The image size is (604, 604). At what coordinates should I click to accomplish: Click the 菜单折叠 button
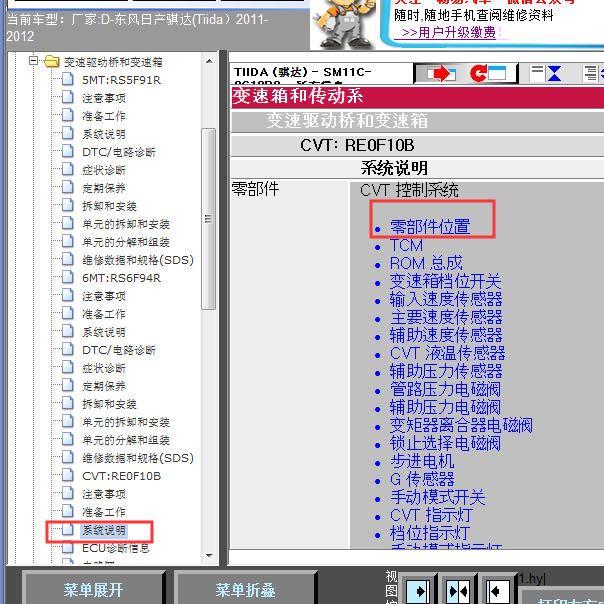click(245, 589)
